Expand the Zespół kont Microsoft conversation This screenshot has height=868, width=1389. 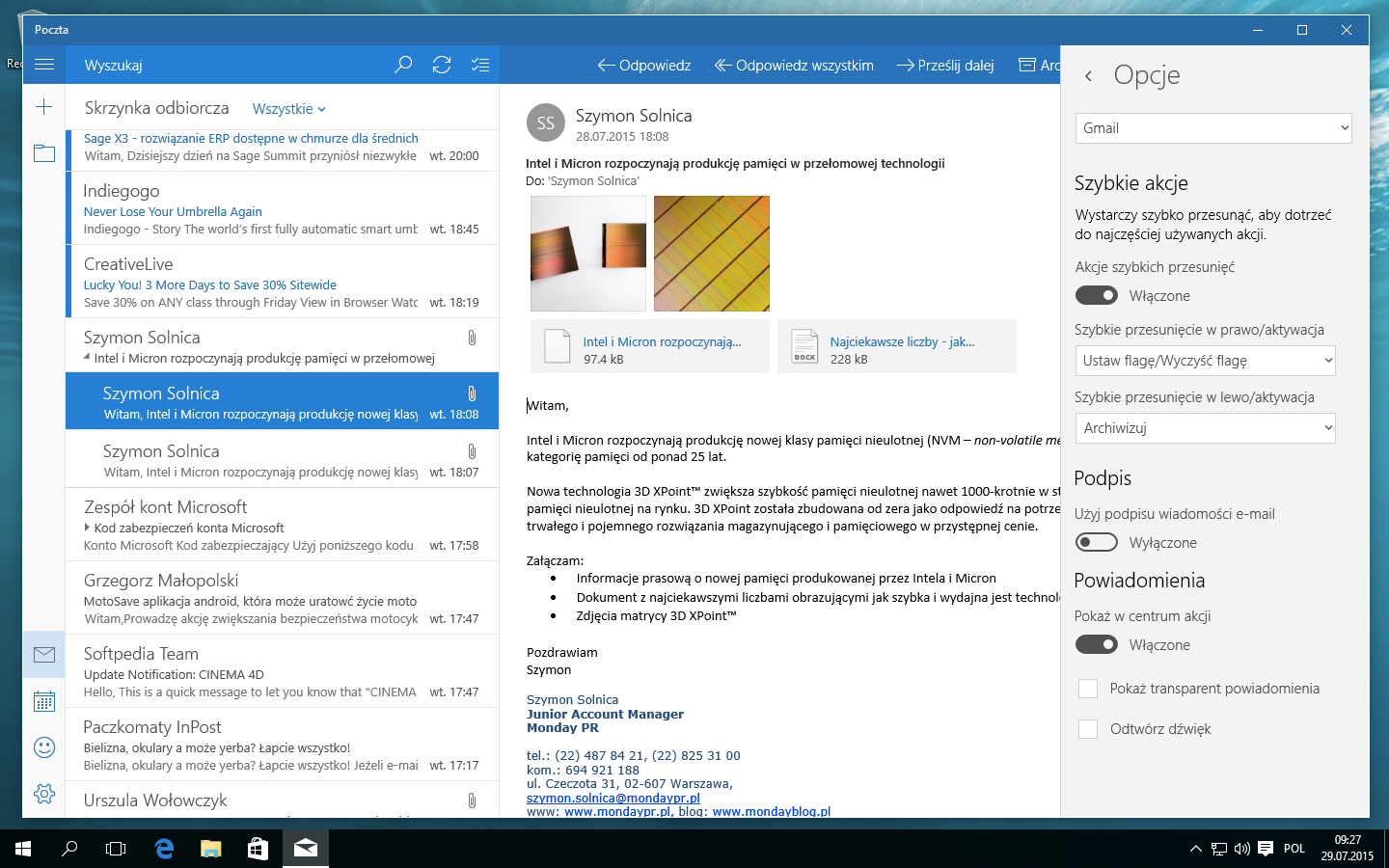pos(87,528)
